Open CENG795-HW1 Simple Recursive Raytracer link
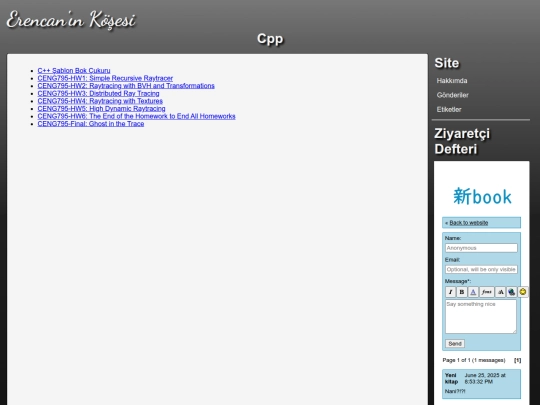 [x=105, y=78]
